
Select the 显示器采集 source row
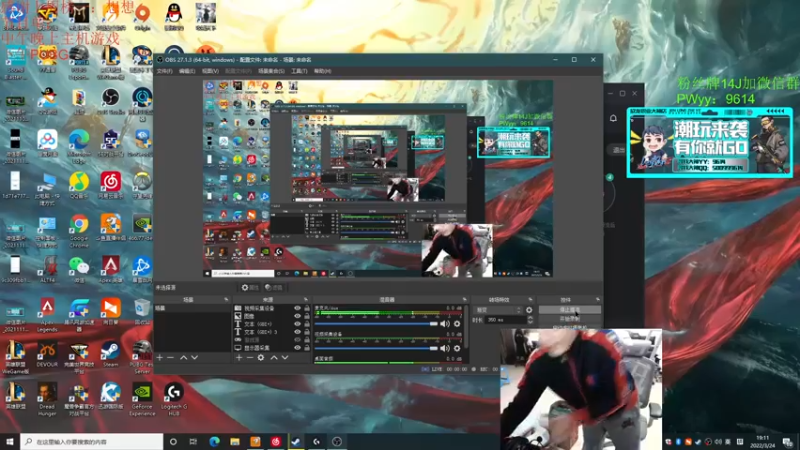click(x=272, y=347)
